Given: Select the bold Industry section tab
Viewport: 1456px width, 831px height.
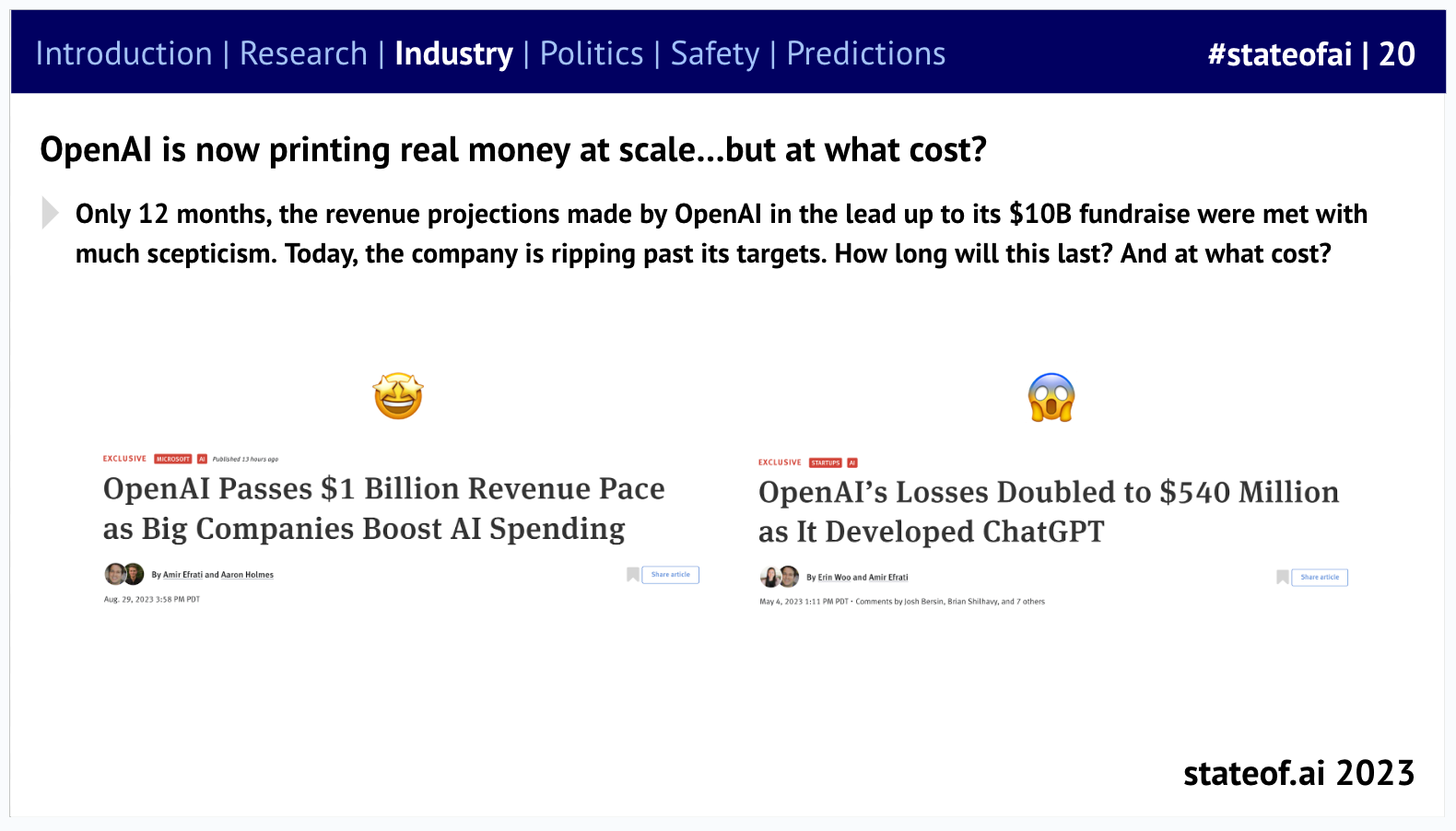Looking at the screenshot, I should [453, 54].
